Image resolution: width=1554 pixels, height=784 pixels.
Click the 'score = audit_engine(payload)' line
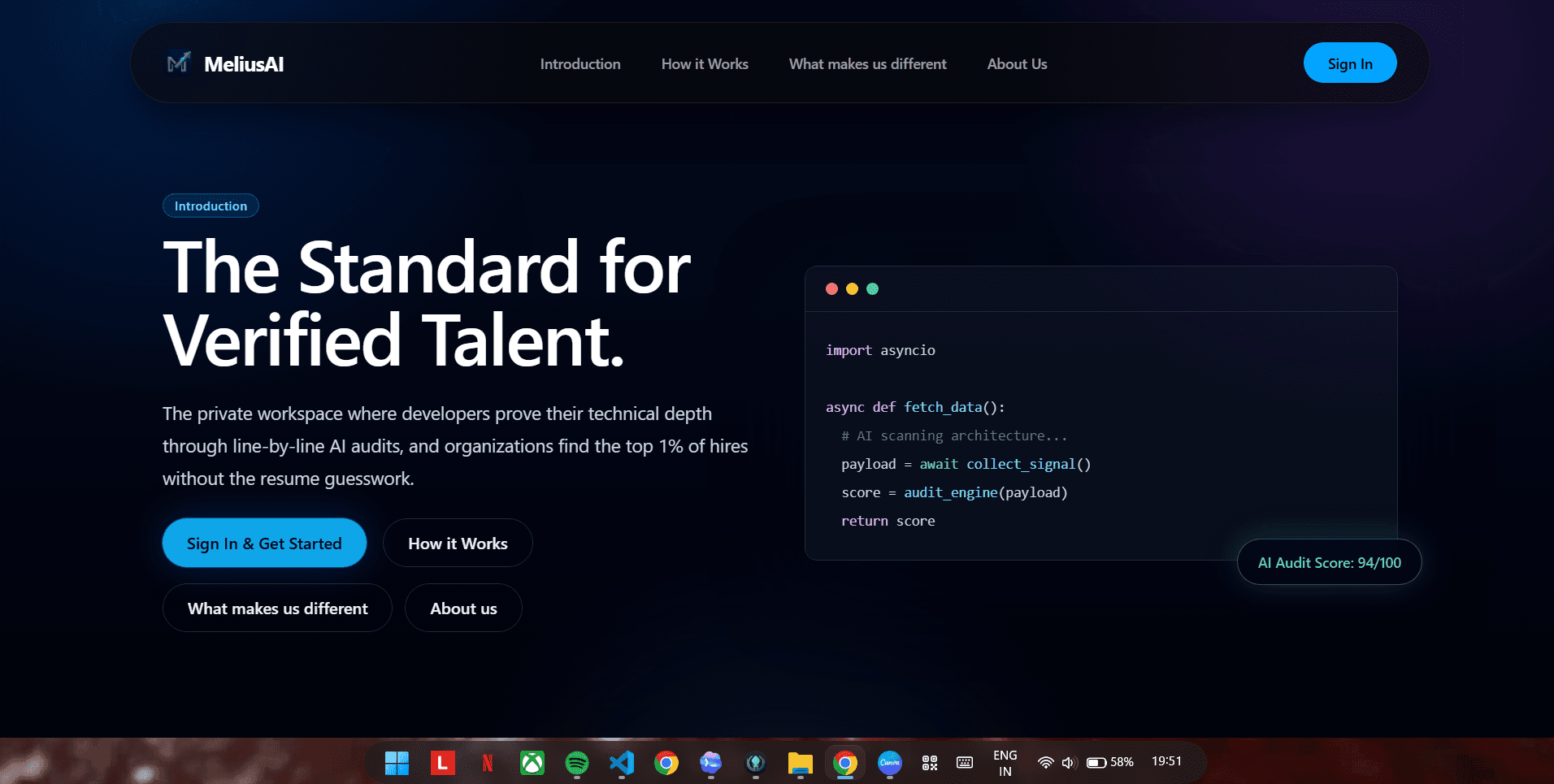pyautogui.click(x=954, y=492)
